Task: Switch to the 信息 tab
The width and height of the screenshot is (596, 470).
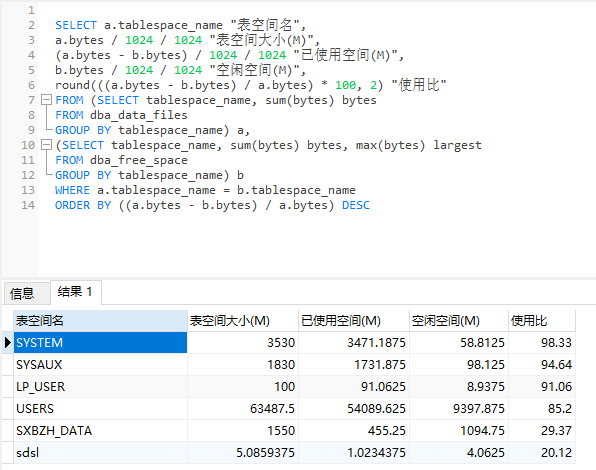Action: 22,293
